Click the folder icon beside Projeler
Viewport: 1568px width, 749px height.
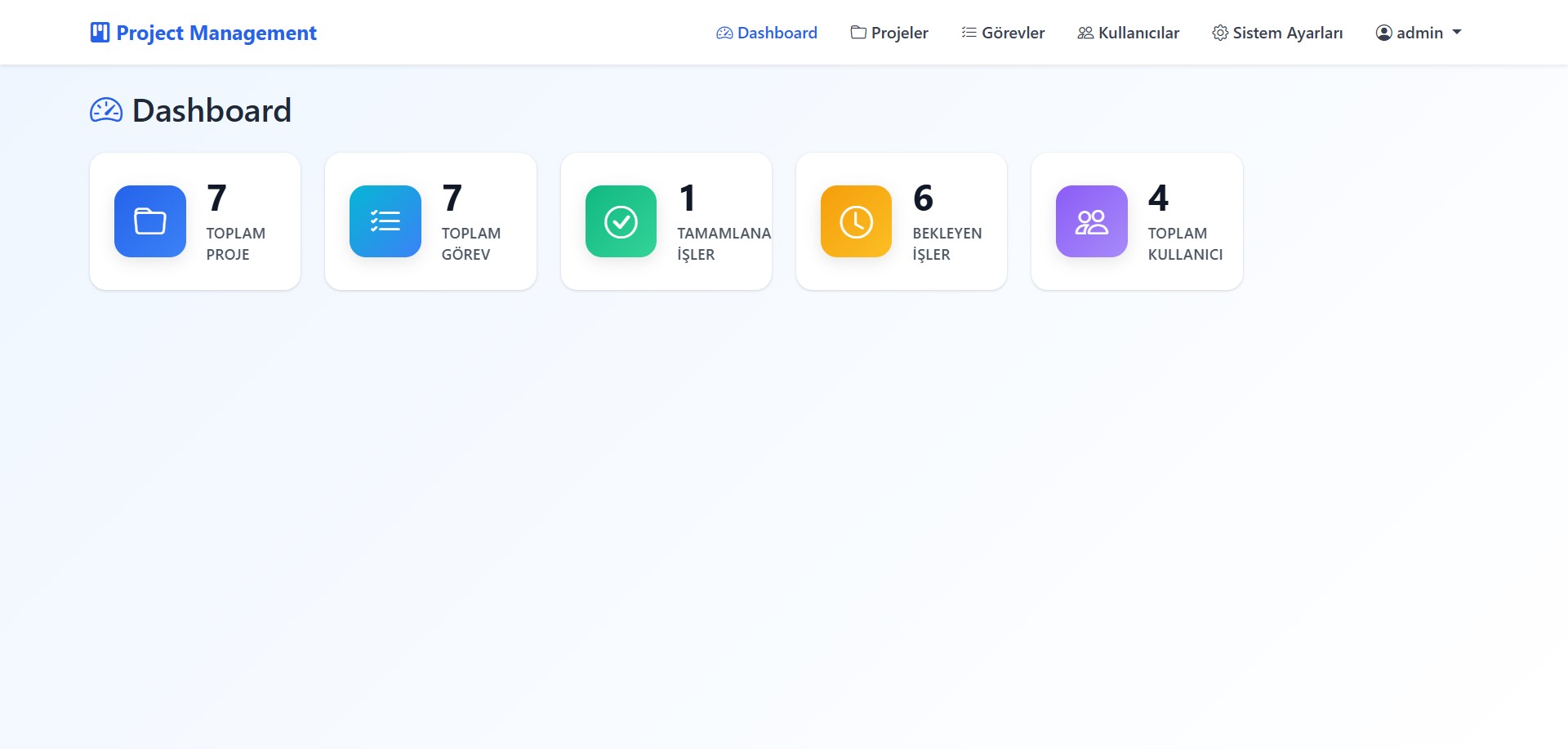tap(858, 33)
